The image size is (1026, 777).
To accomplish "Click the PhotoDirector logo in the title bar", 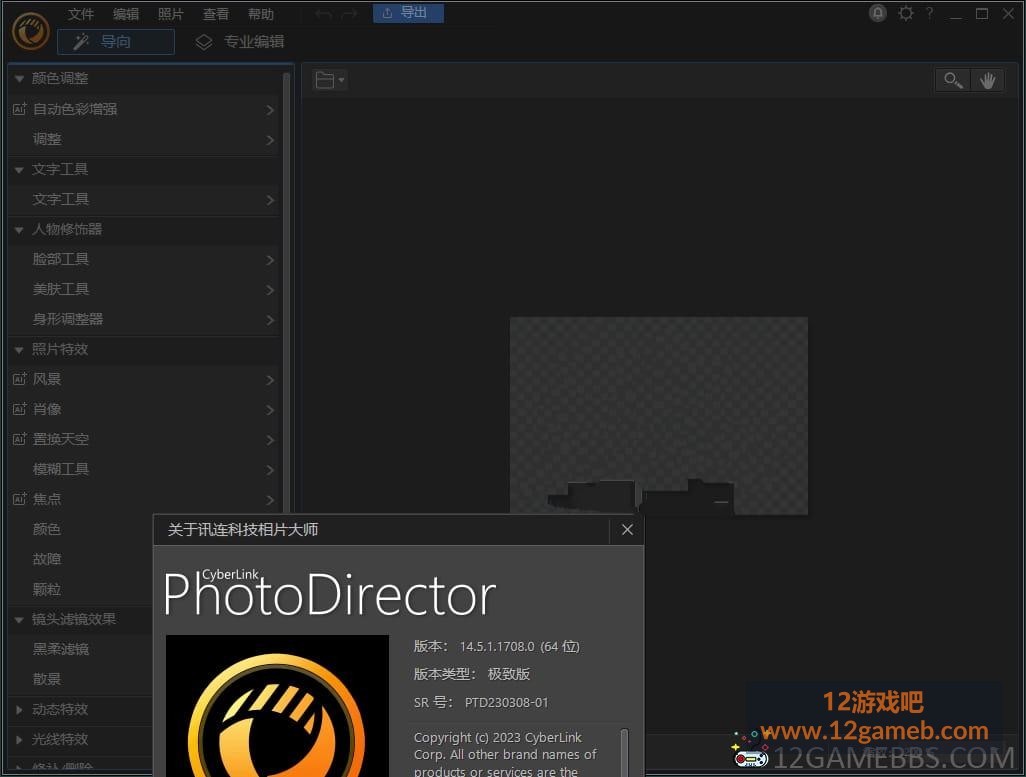I will tap(31, 31).
